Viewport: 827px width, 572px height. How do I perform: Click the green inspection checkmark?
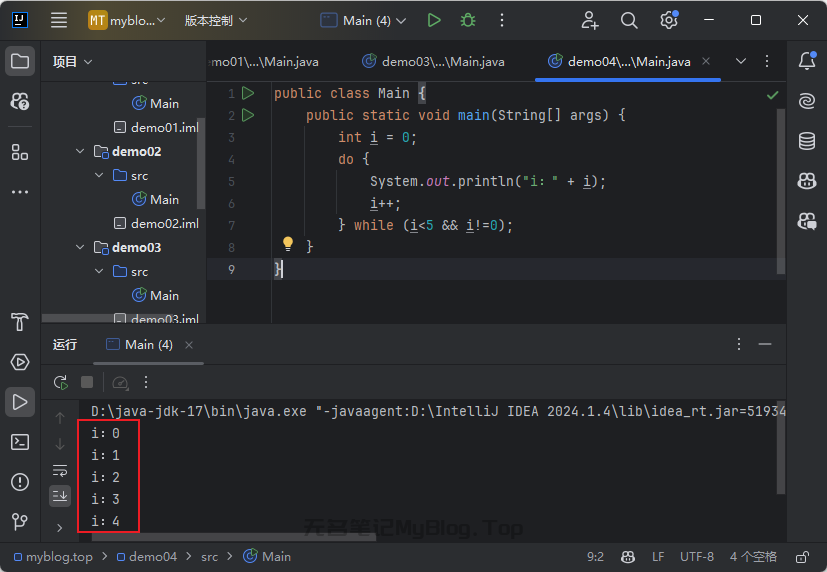(x=772, y=95)
